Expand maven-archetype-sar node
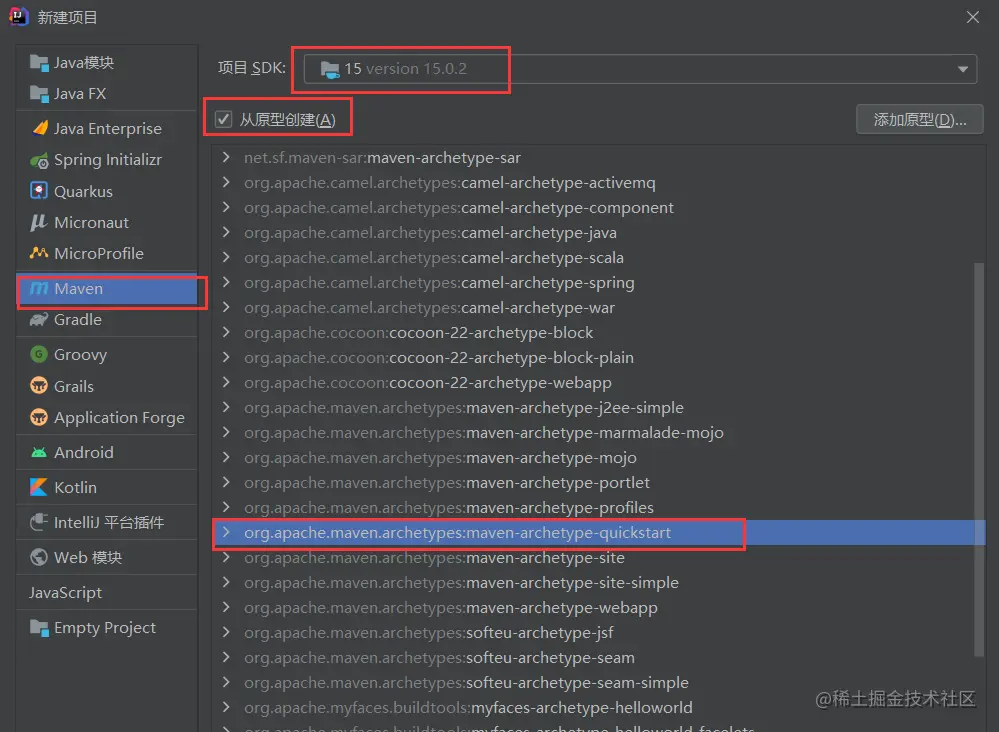 [x=226, y=157]
